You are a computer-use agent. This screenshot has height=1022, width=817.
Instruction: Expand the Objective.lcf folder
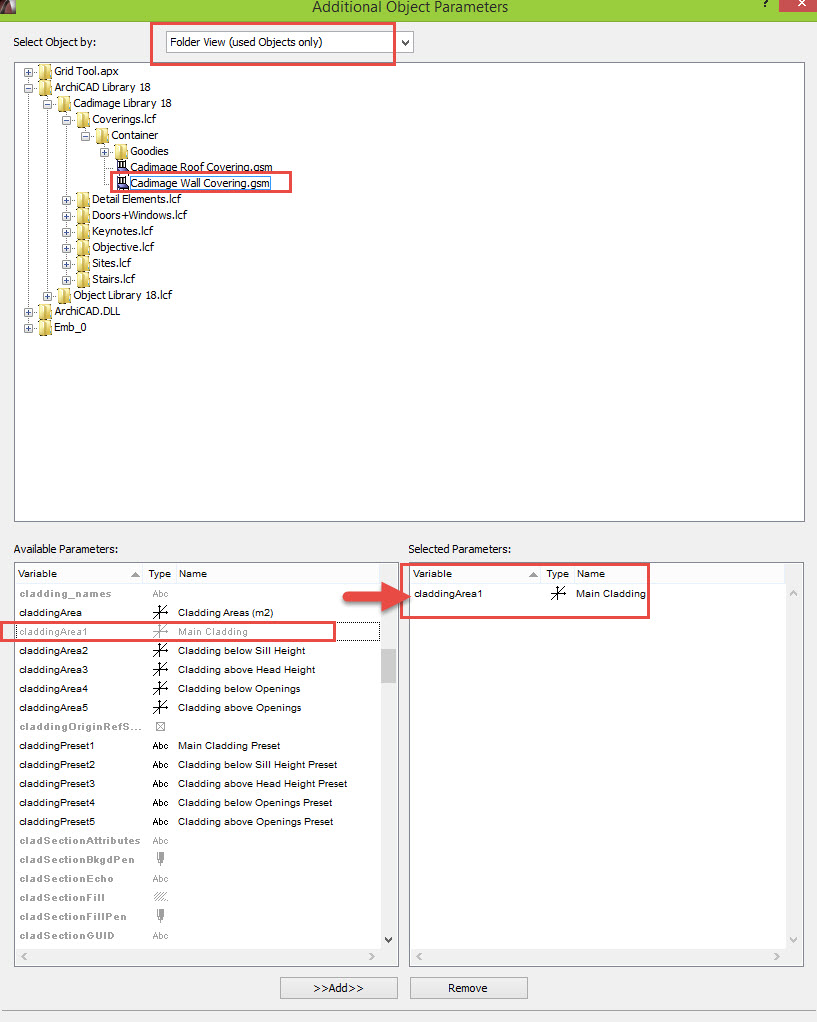pos(66,248)
